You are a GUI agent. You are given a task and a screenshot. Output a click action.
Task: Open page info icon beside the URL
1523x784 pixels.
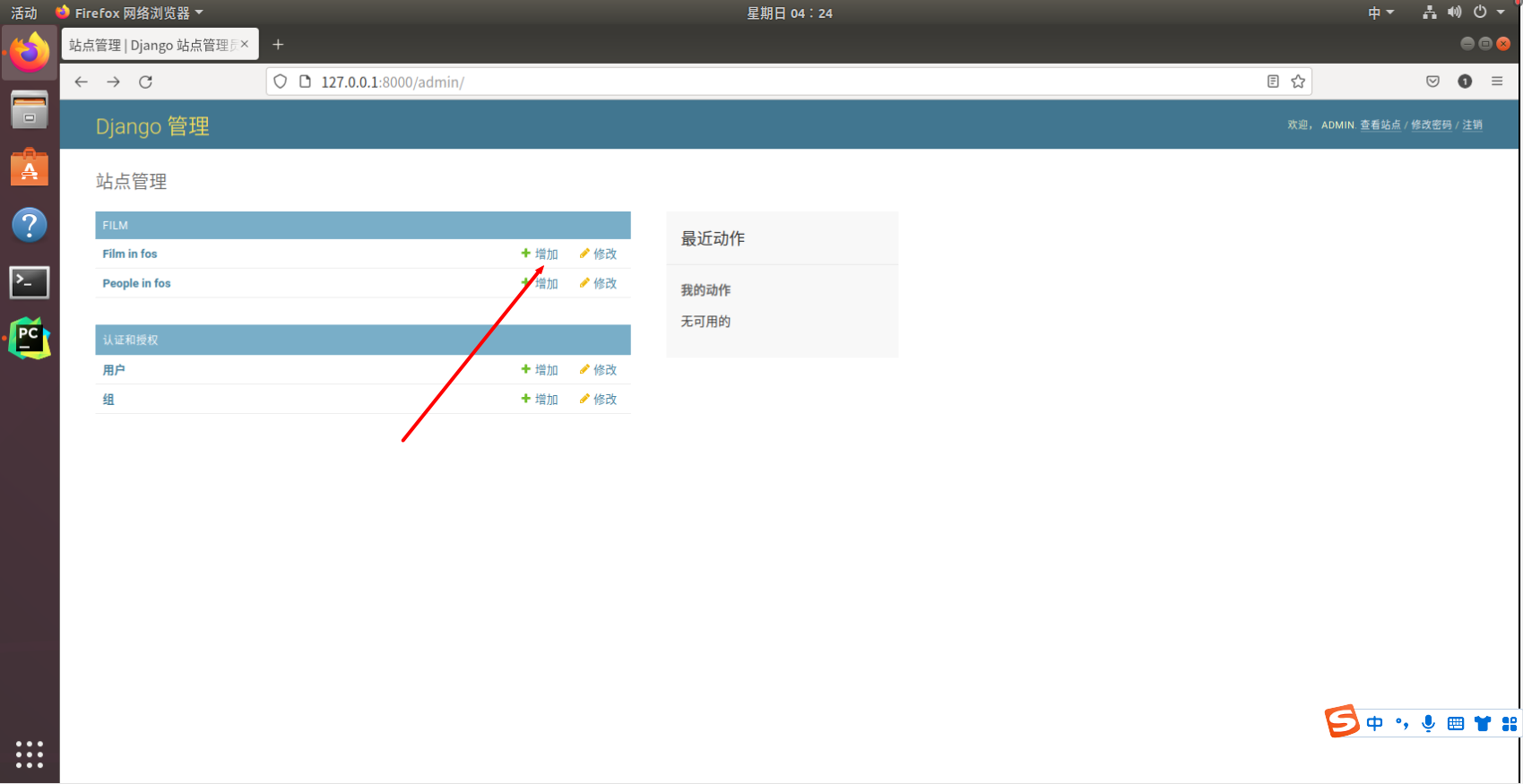tap(305, 82)
